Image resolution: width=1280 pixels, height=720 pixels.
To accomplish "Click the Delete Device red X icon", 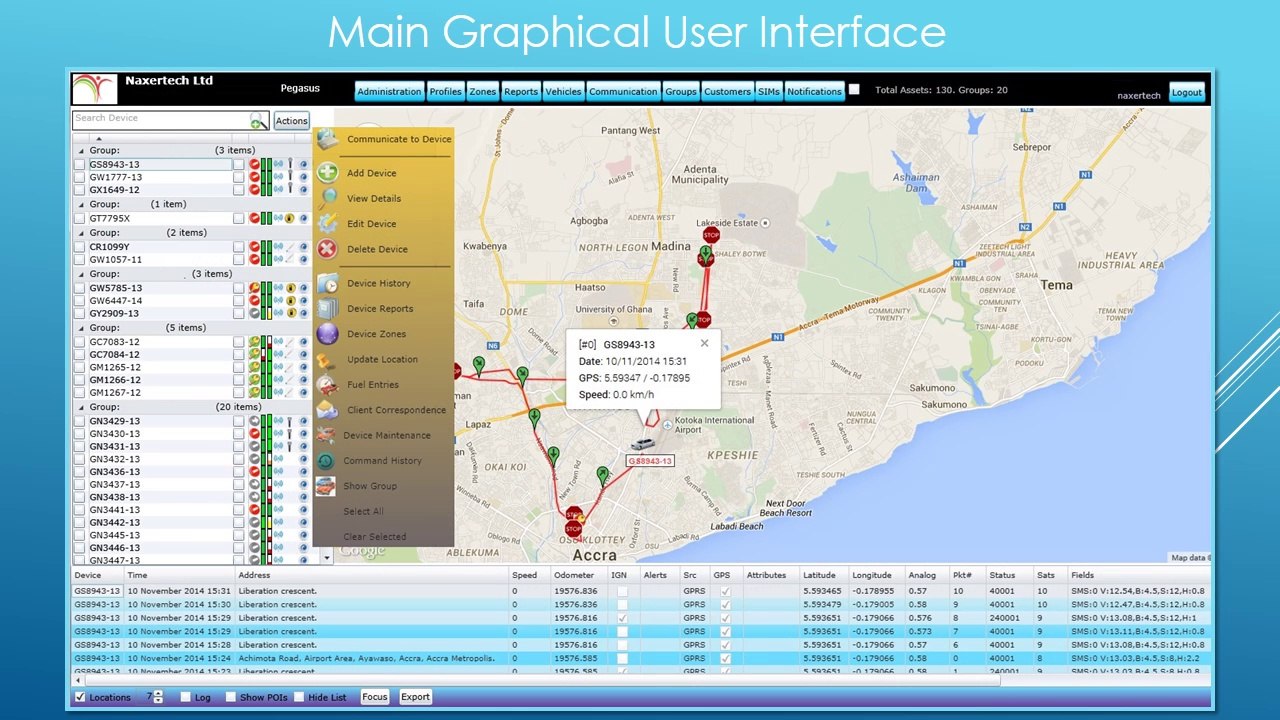I will 328,249.
